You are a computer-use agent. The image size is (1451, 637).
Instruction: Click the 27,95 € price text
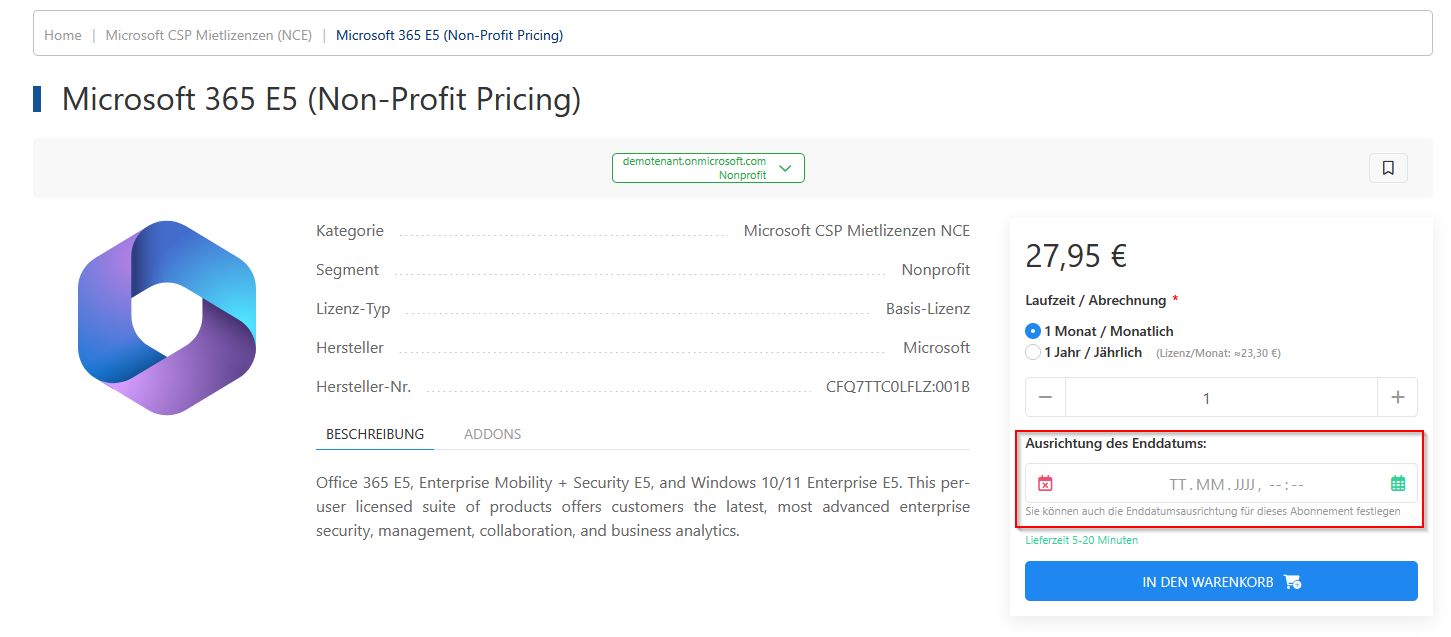(1076, 256)
